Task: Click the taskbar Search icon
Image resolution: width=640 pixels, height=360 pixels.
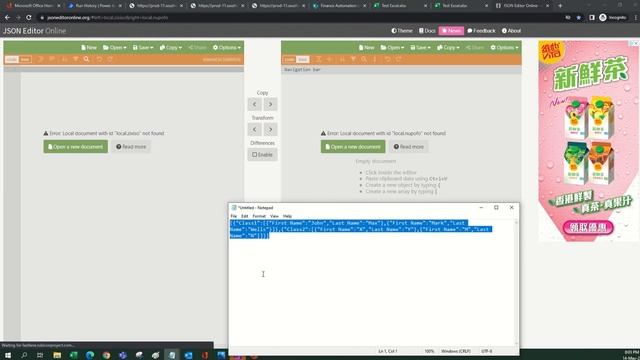Action: (24, 355)
